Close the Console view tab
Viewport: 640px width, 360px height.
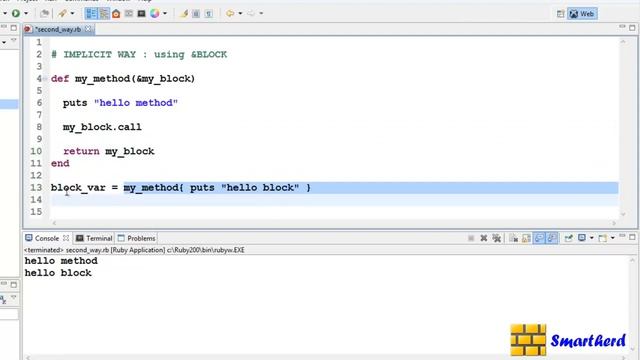(x=66, y=238)
